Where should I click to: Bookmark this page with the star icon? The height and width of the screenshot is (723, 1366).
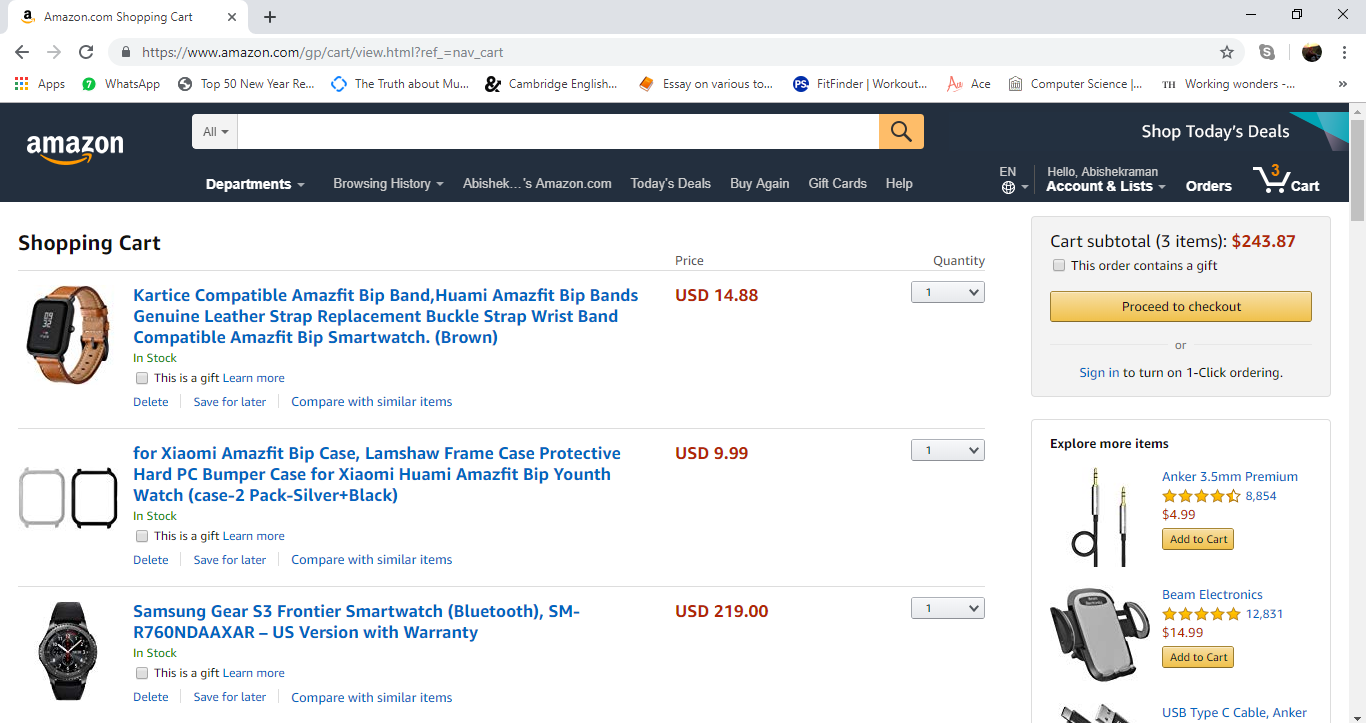1227,52
